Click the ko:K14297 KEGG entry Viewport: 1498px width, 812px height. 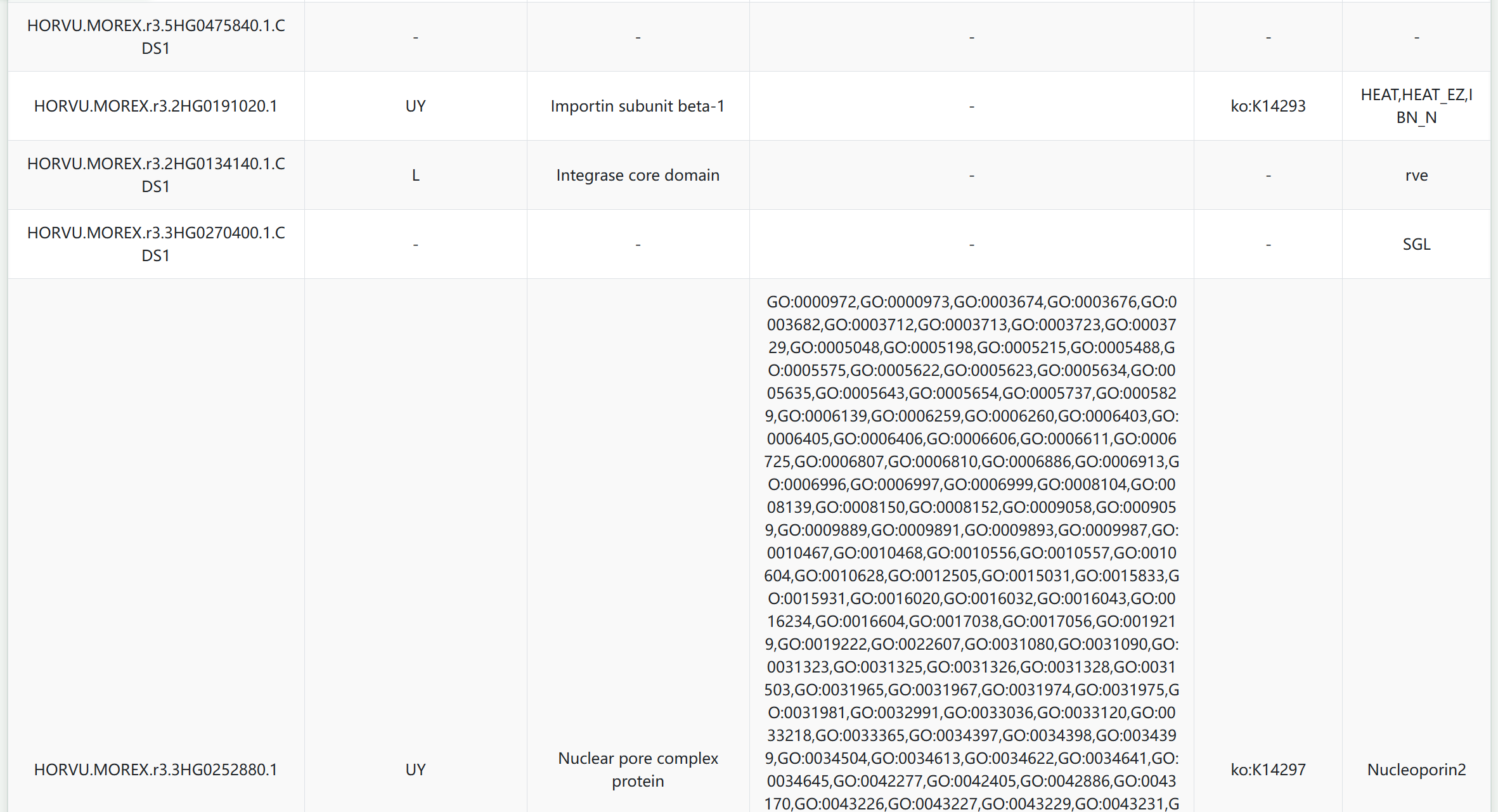click(x=1268, y=770)
